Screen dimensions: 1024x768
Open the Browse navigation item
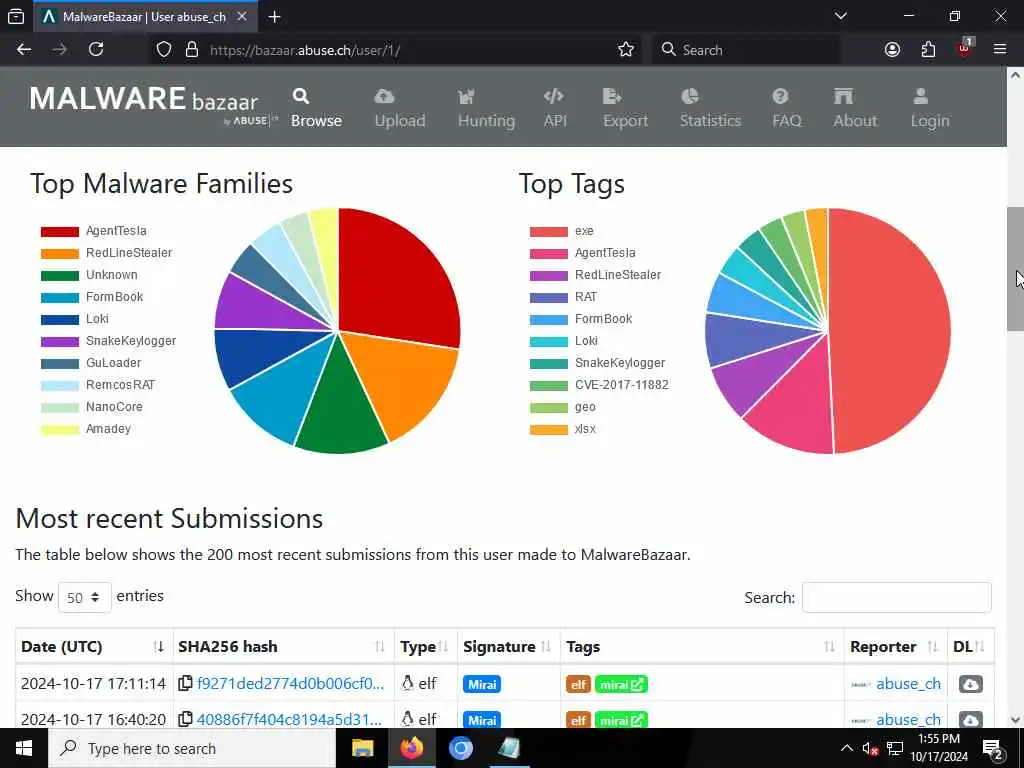[x=316, y=108]
